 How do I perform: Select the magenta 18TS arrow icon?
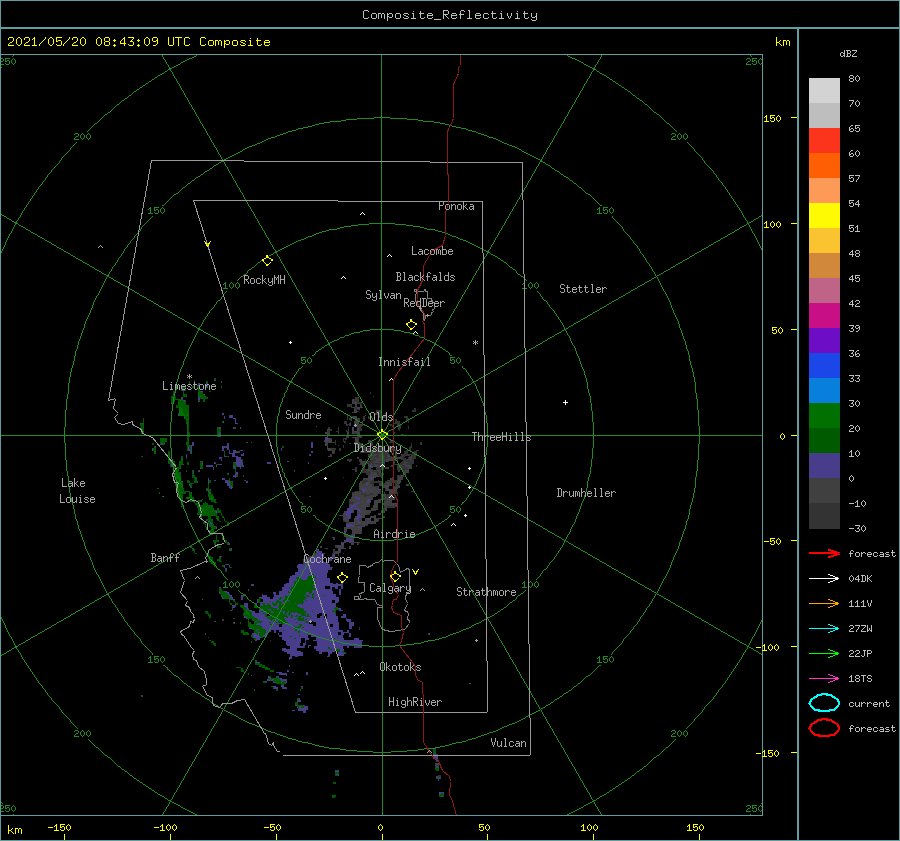[824, 679]
